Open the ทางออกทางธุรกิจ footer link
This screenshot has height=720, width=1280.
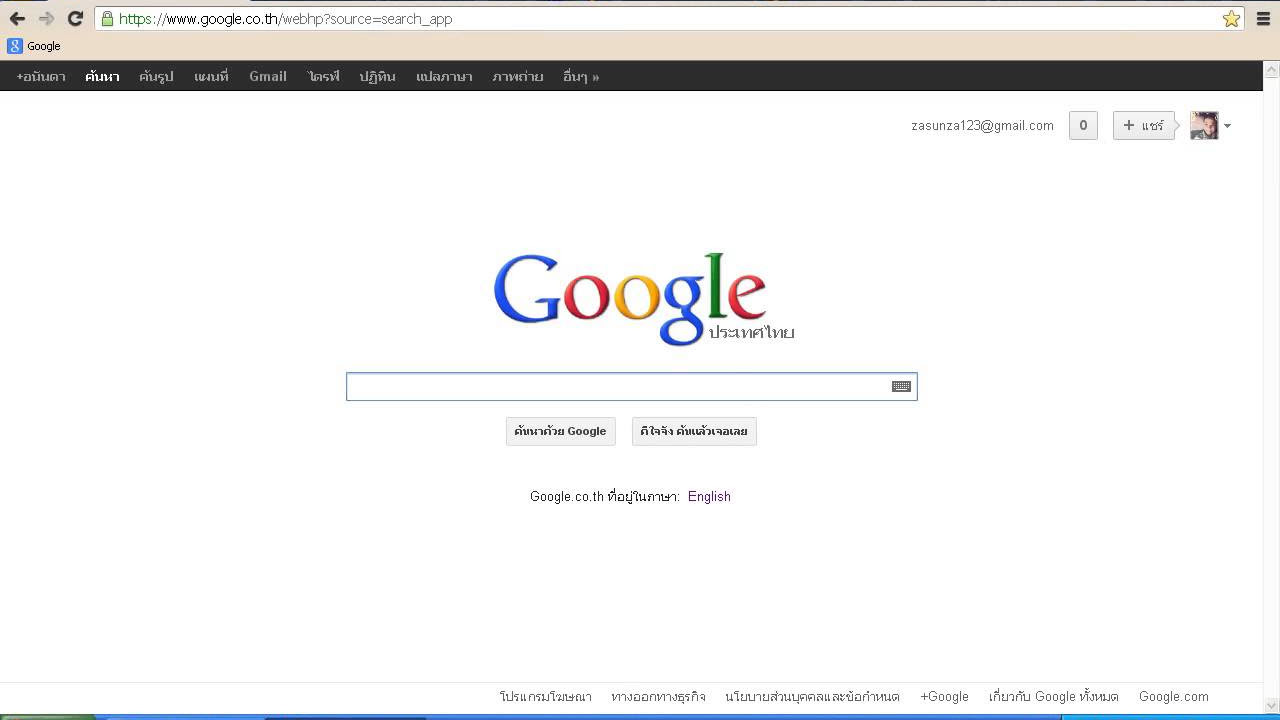(658, 696)
